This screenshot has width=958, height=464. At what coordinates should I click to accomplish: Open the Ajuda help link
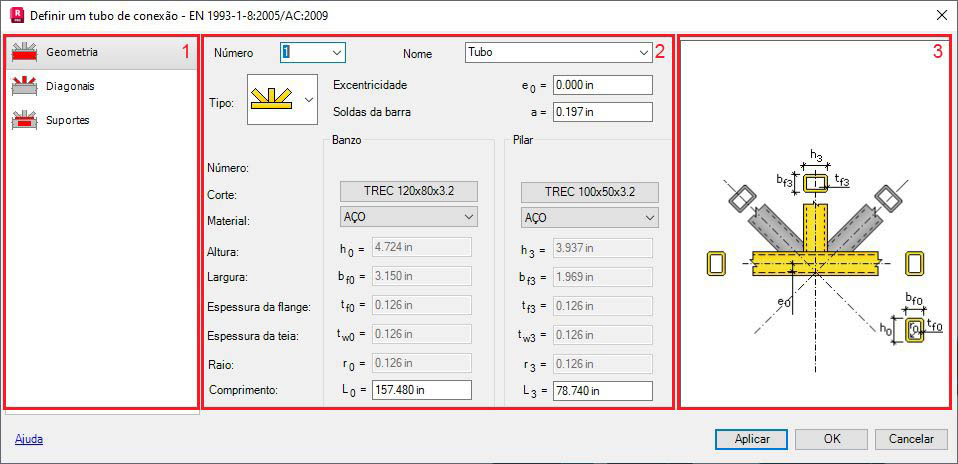pos(29,439)
